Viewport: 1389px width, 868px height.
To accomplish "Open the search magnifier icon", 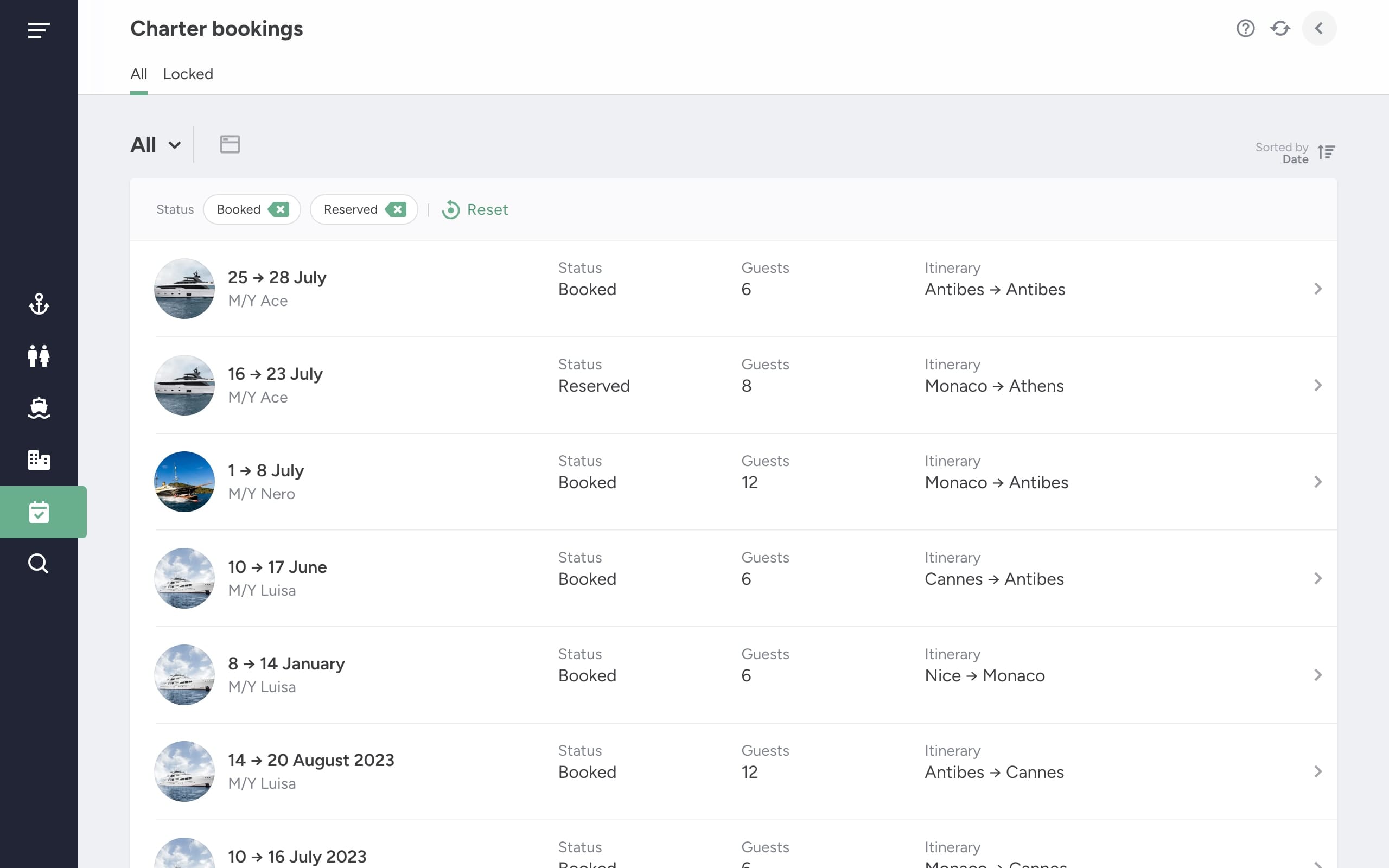I will (x=39, y=564).
